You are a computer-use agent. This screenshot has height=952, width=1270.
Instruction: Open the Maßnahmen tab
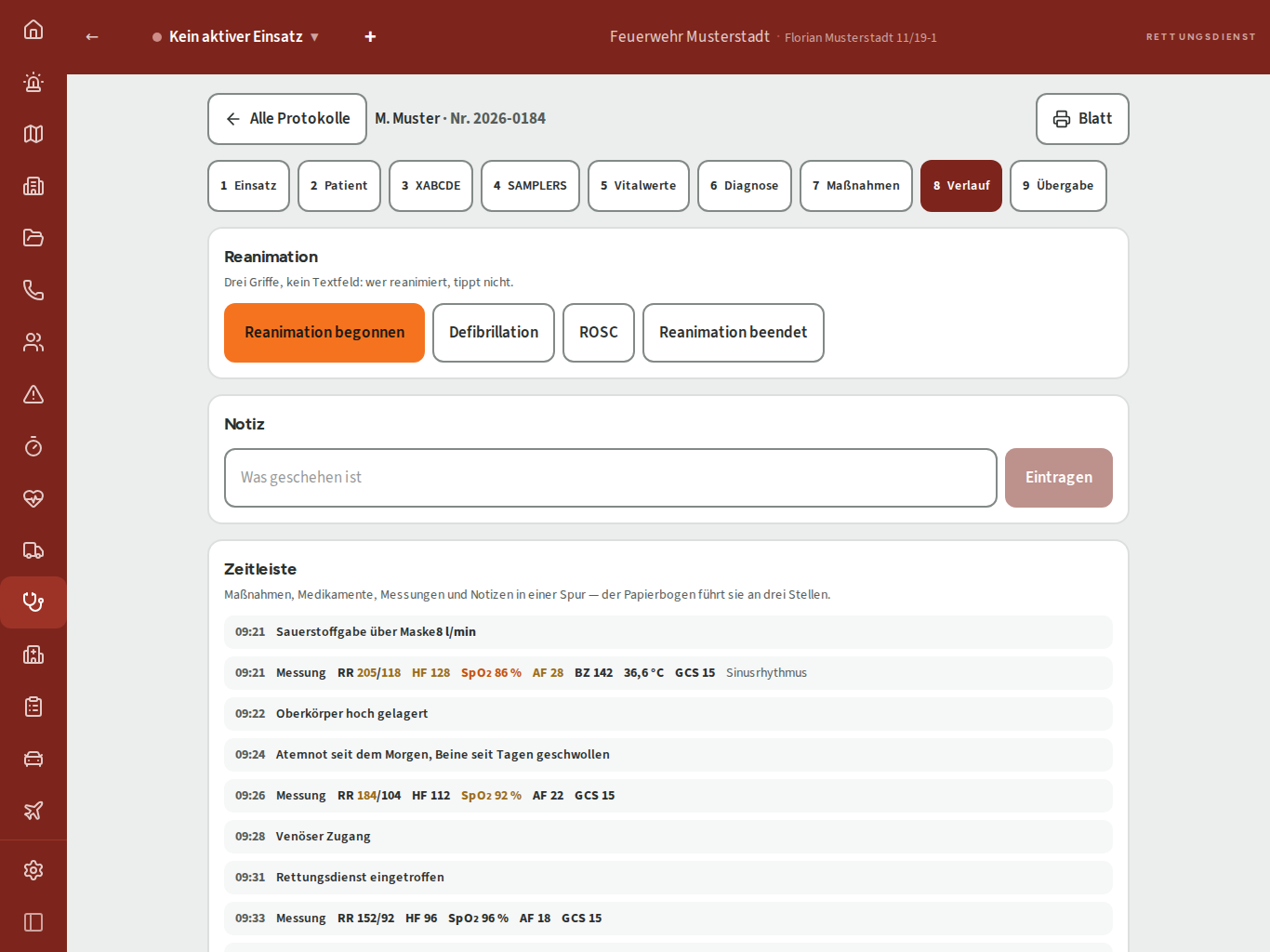pyautogui.click(x=856, y=186)
